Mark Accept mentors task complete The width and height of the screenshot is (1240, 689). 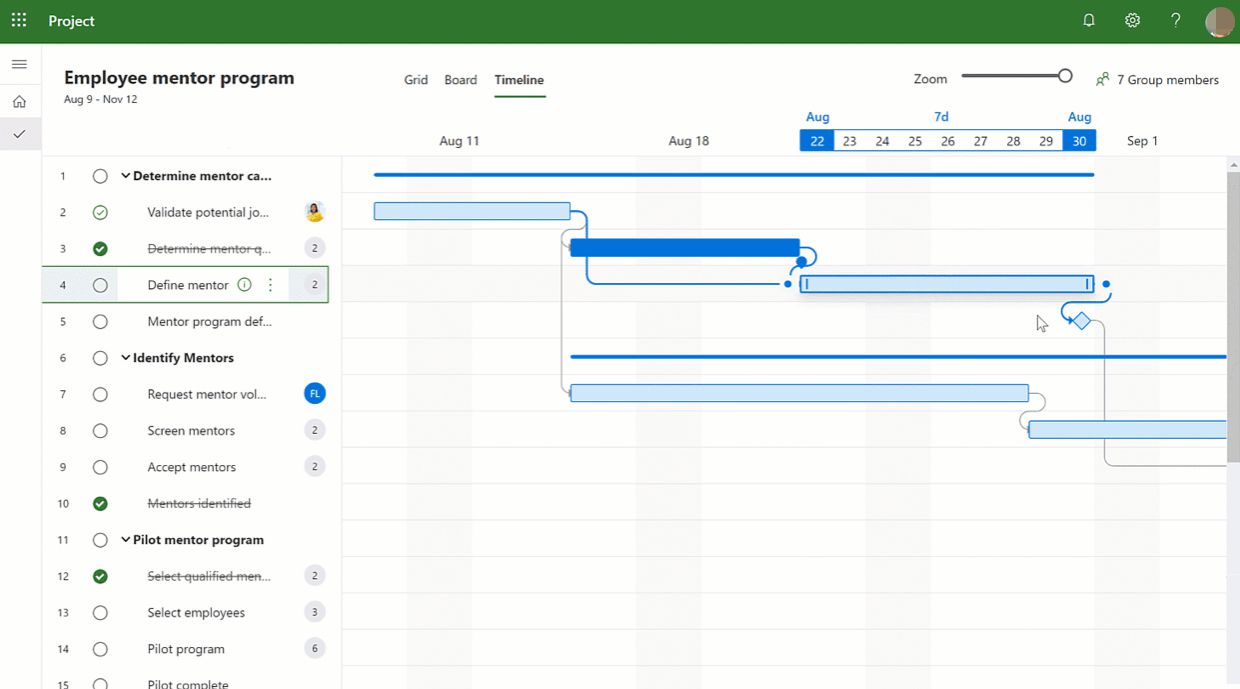[100, 467]
